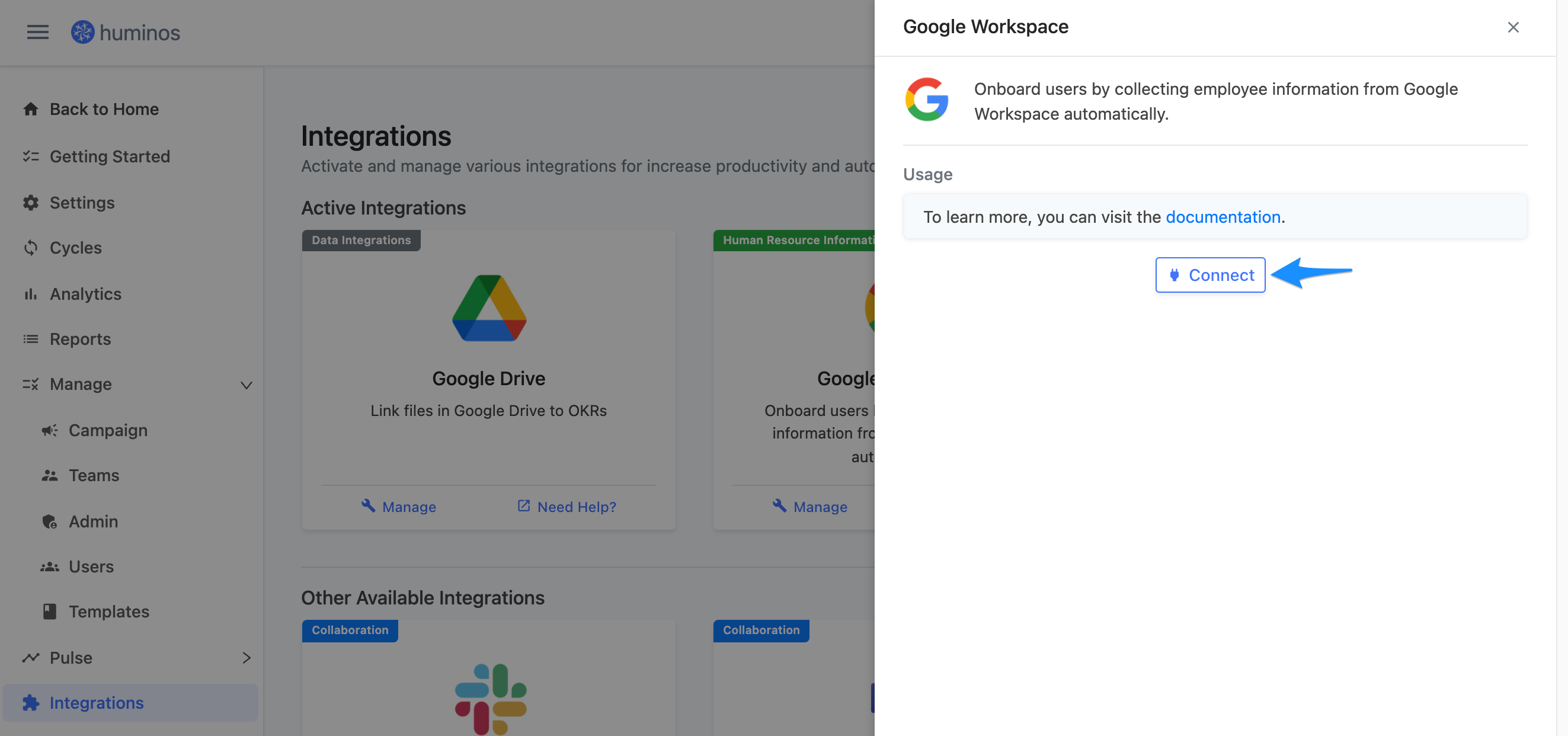This screenshot has height=736, width=1568.
Task: Click the wrench icon on Google Drive card
Action: click(x=367, y=505)
